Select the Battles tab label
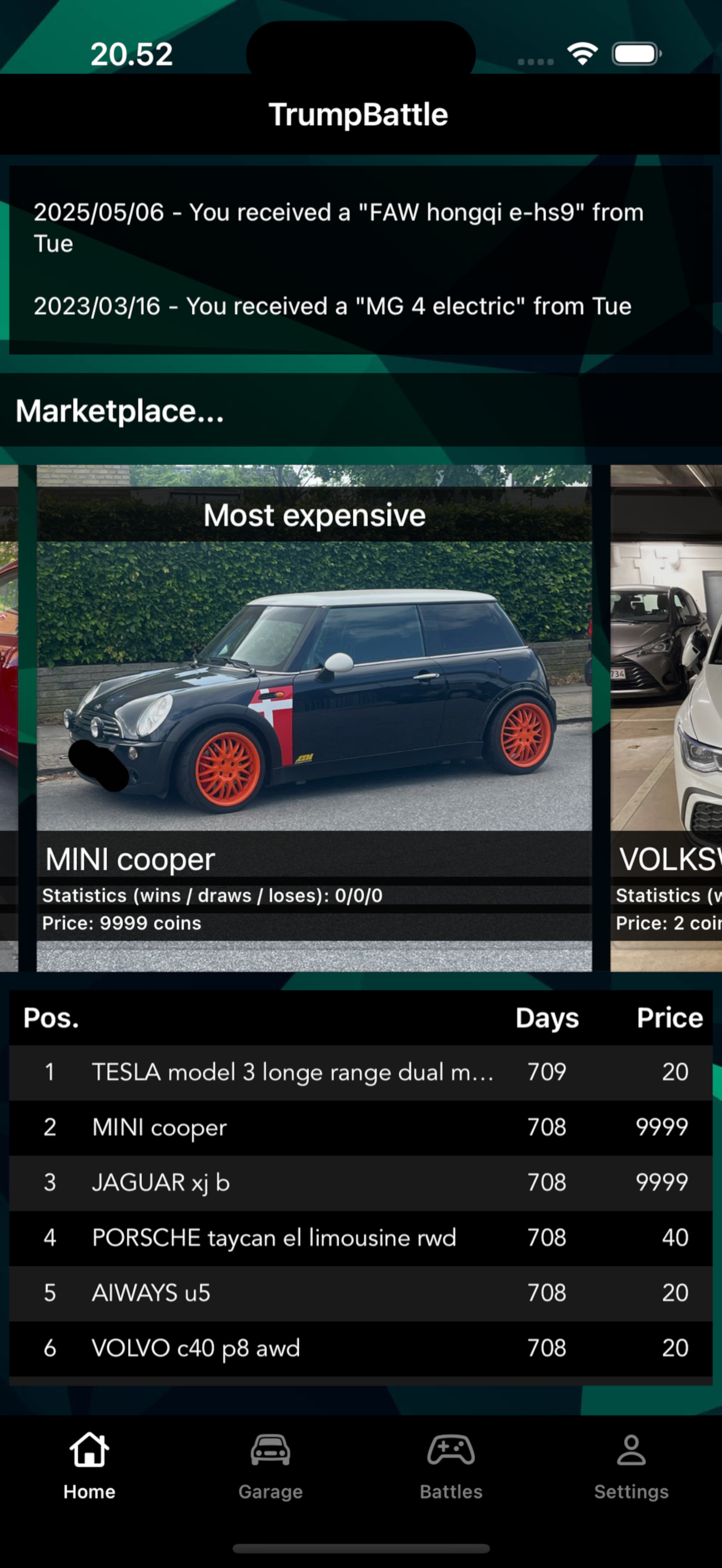Viewport: 722px width, 1568px height. click(x=451, y=1491)
